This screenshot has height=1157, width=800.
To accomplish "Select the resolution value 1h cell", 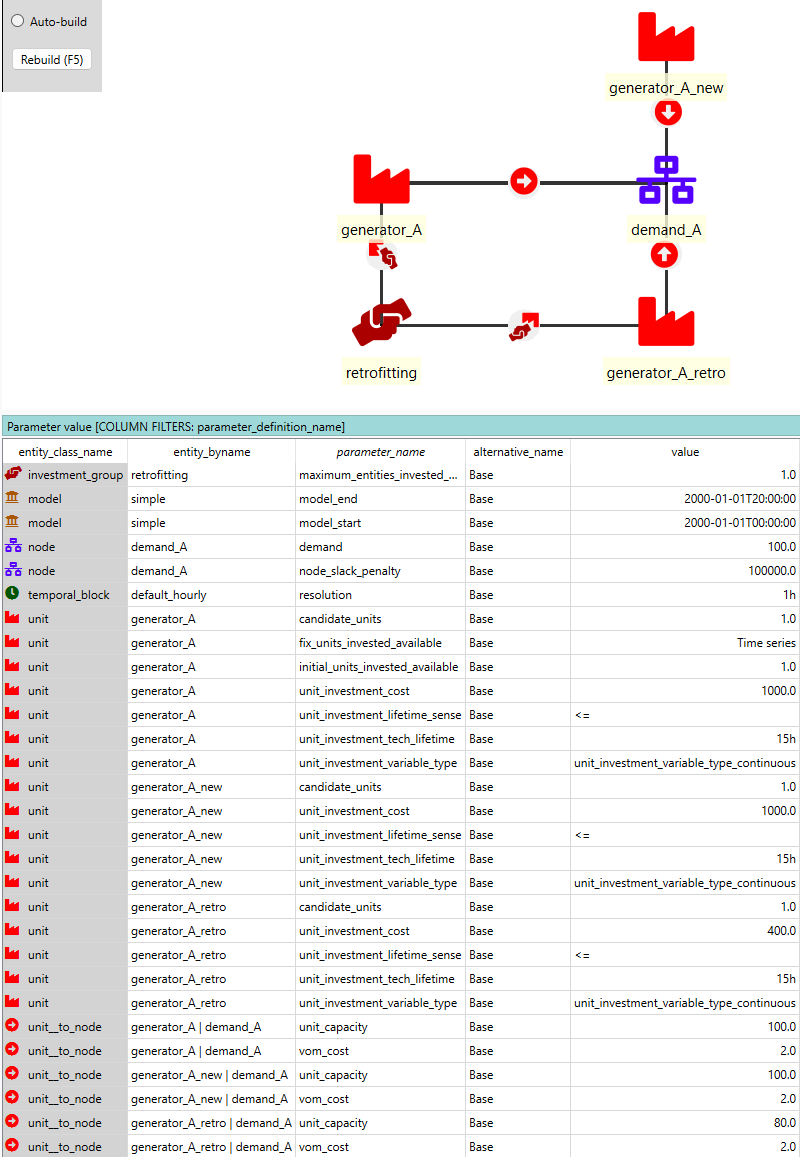I will (685, 595).
